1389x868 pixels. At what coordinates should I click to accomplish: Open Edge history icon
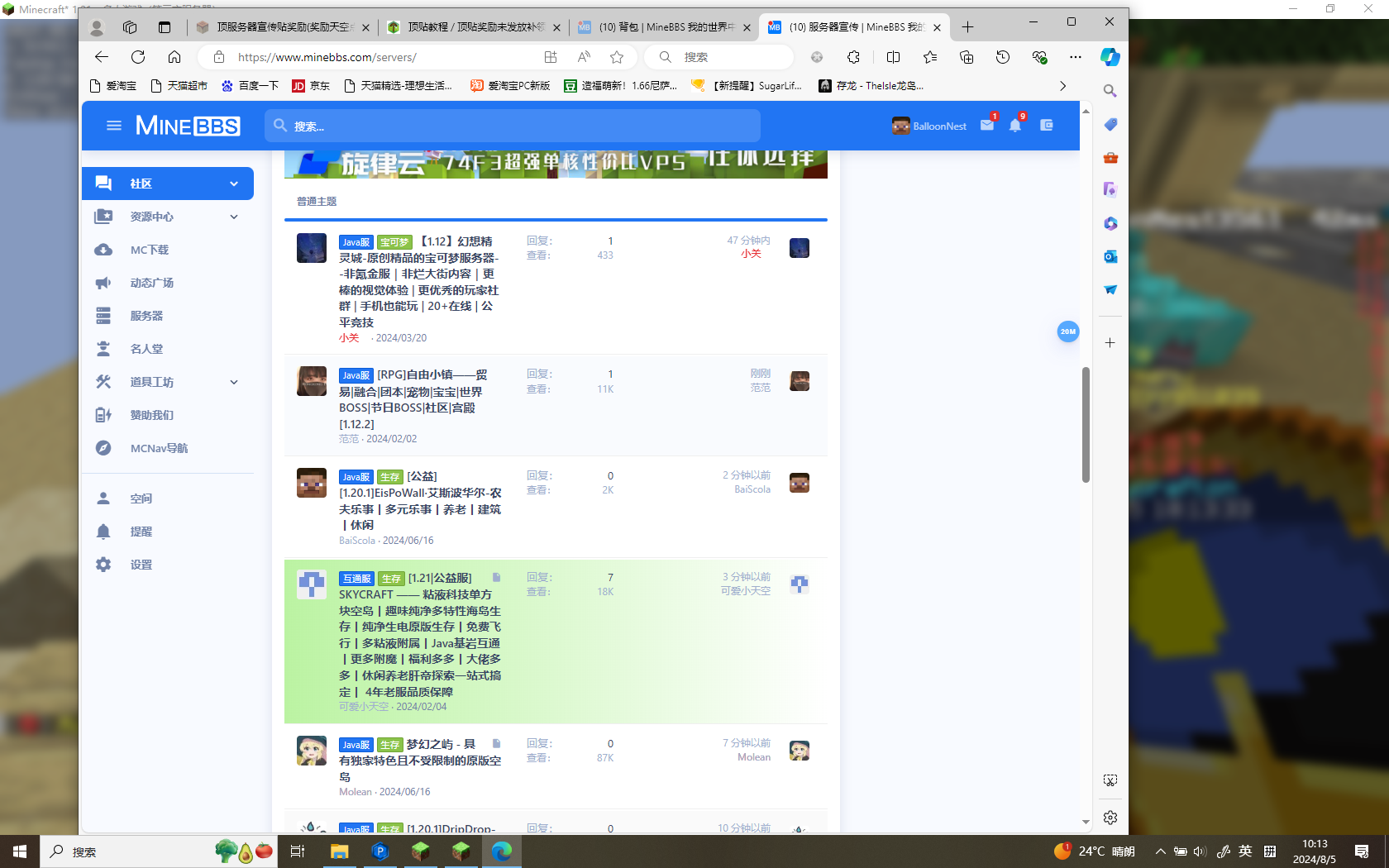1003,57
